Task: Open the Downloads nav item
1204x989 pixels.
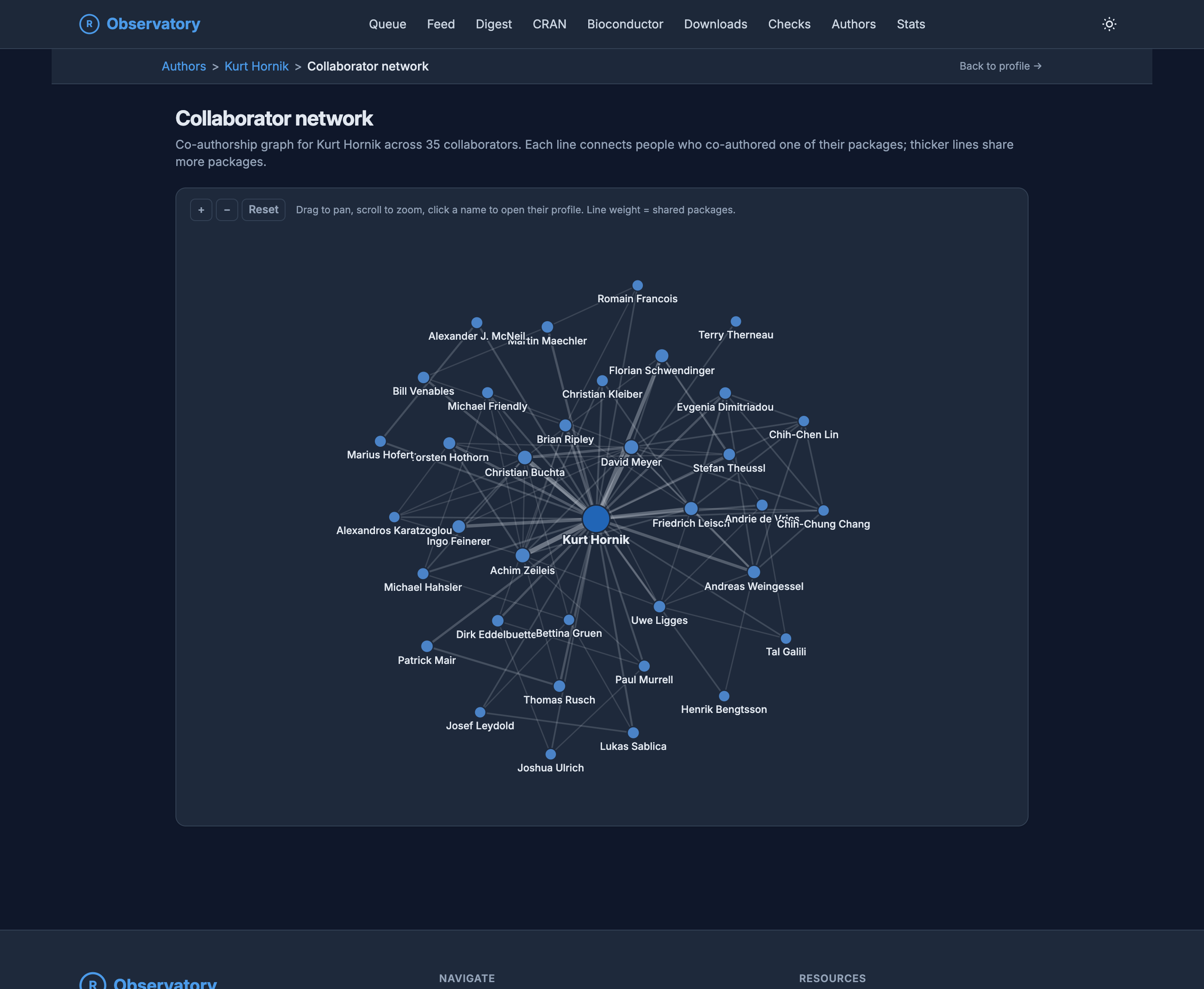Action: 716,24
